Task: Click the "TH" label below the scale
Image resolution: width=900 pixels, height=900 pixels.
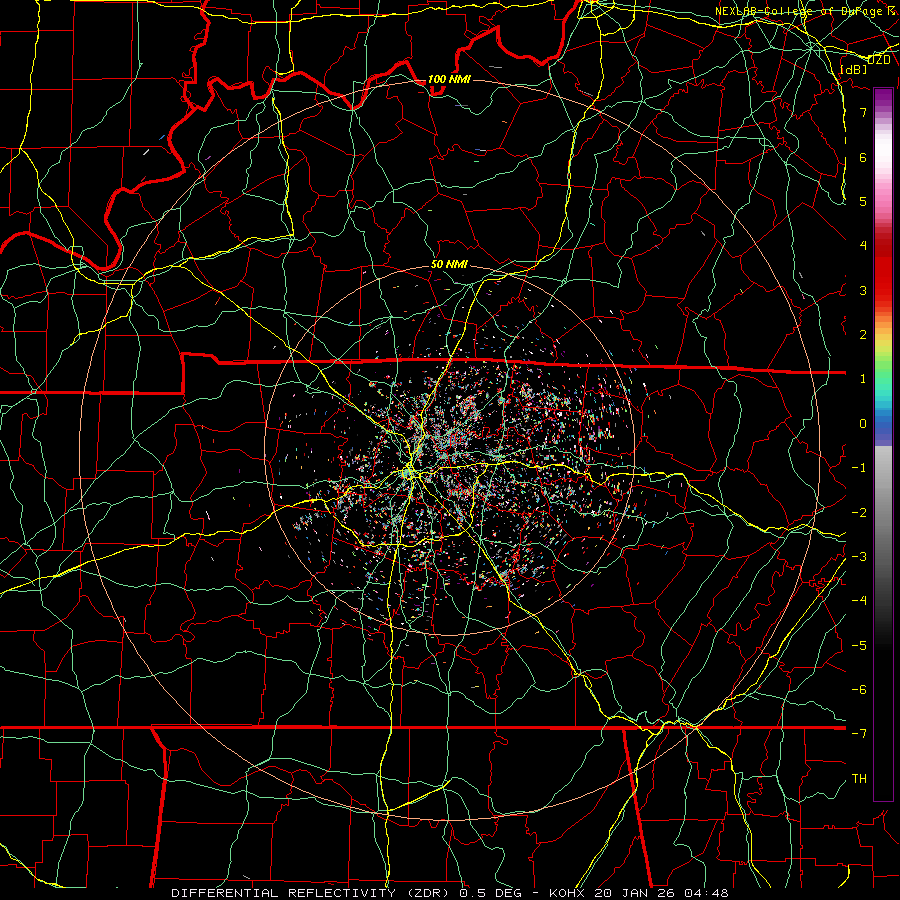Action: click(x=859, y=779)
